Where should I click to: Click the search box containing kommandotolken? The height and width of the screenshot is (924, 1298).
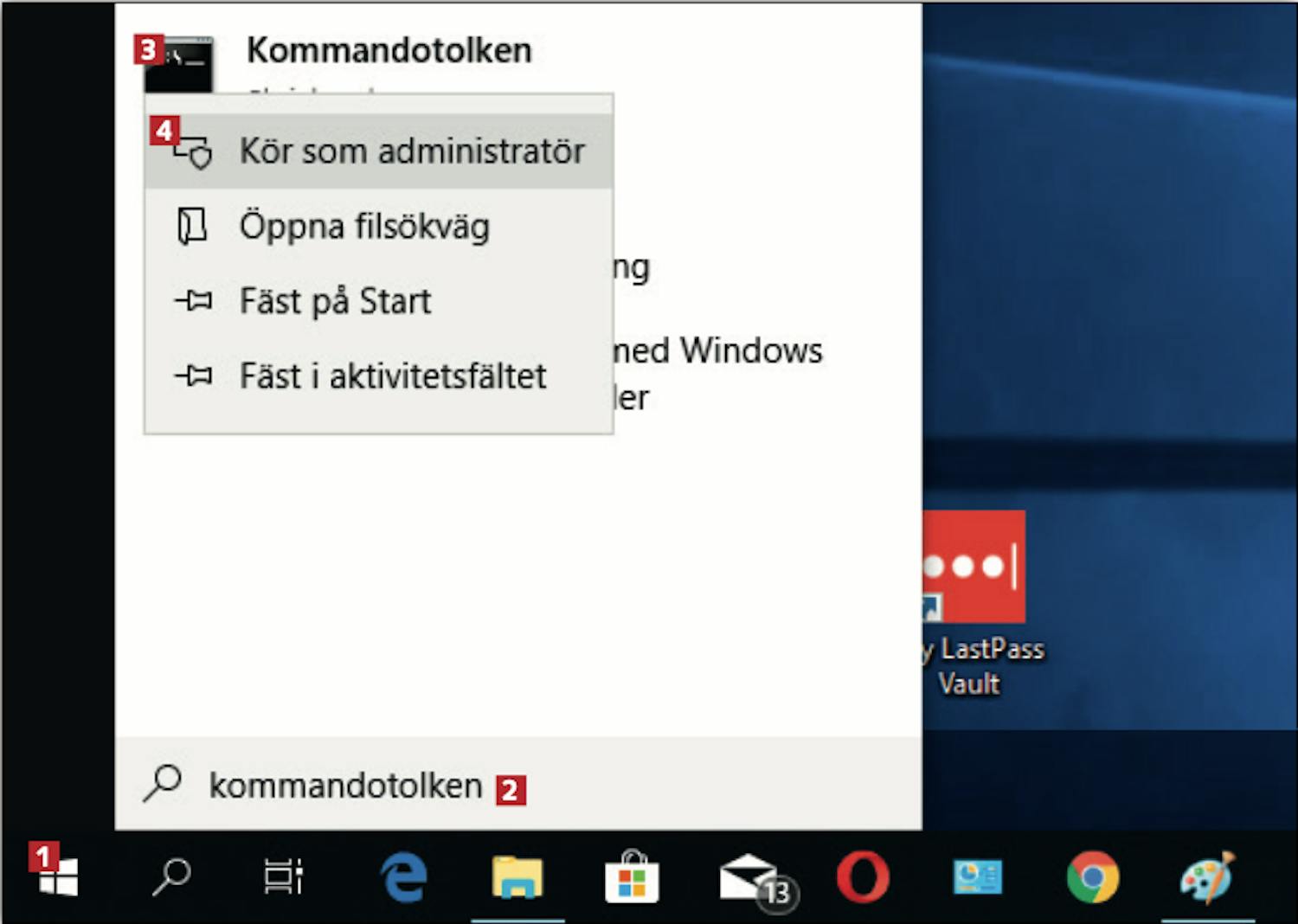pos(518,784)
